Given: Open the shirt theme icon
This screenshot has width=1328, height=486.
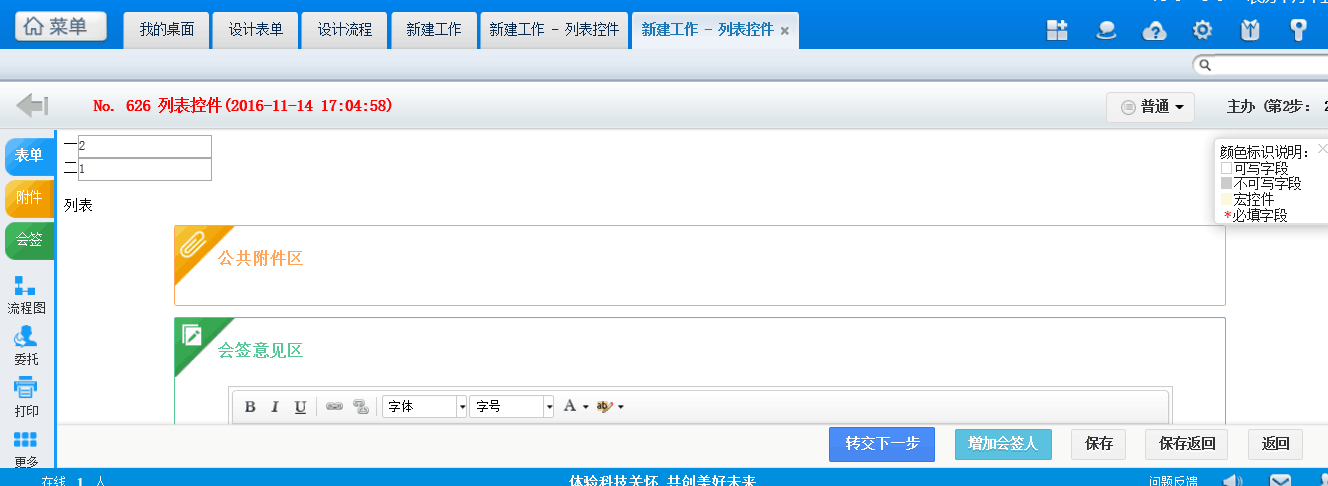Looking at the screenshot, I should pyautogui.click(x=1250, y=30).
